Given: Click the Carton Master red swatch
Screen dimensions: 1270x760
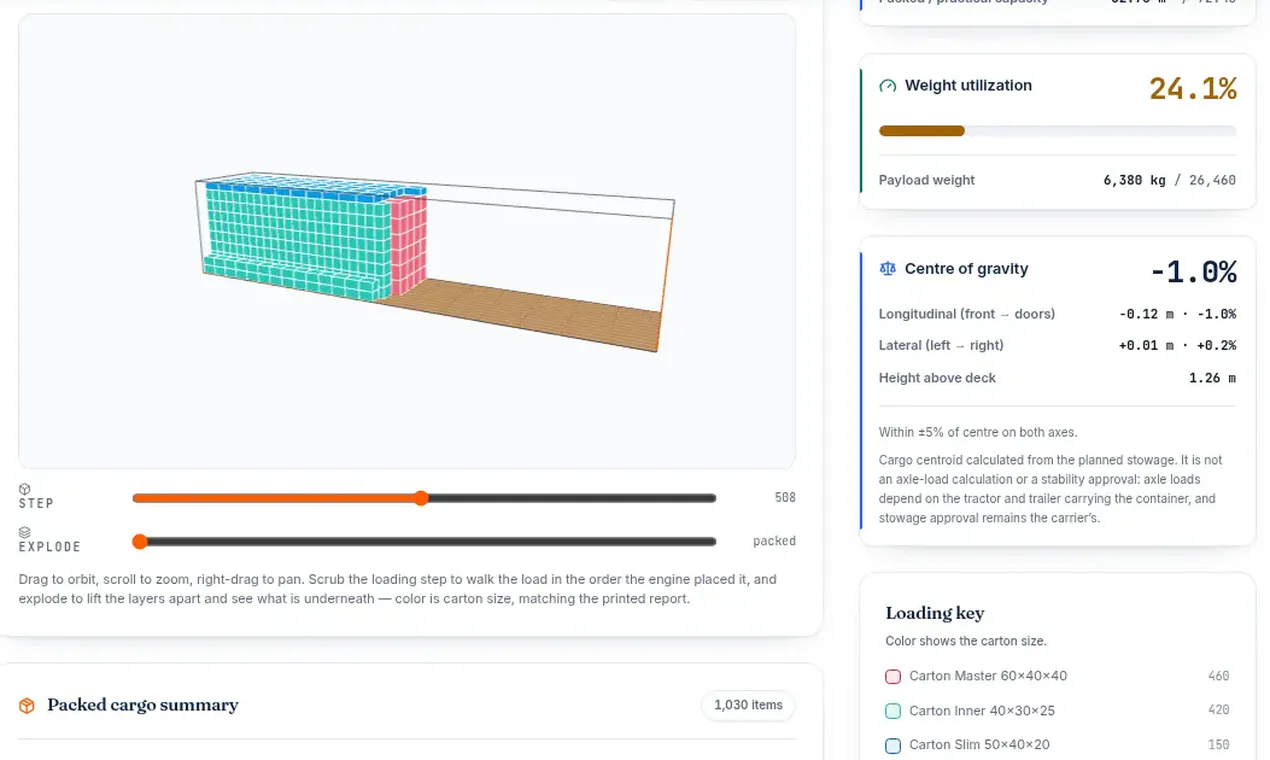Looking at the screenshot, I should pos(893,677).
